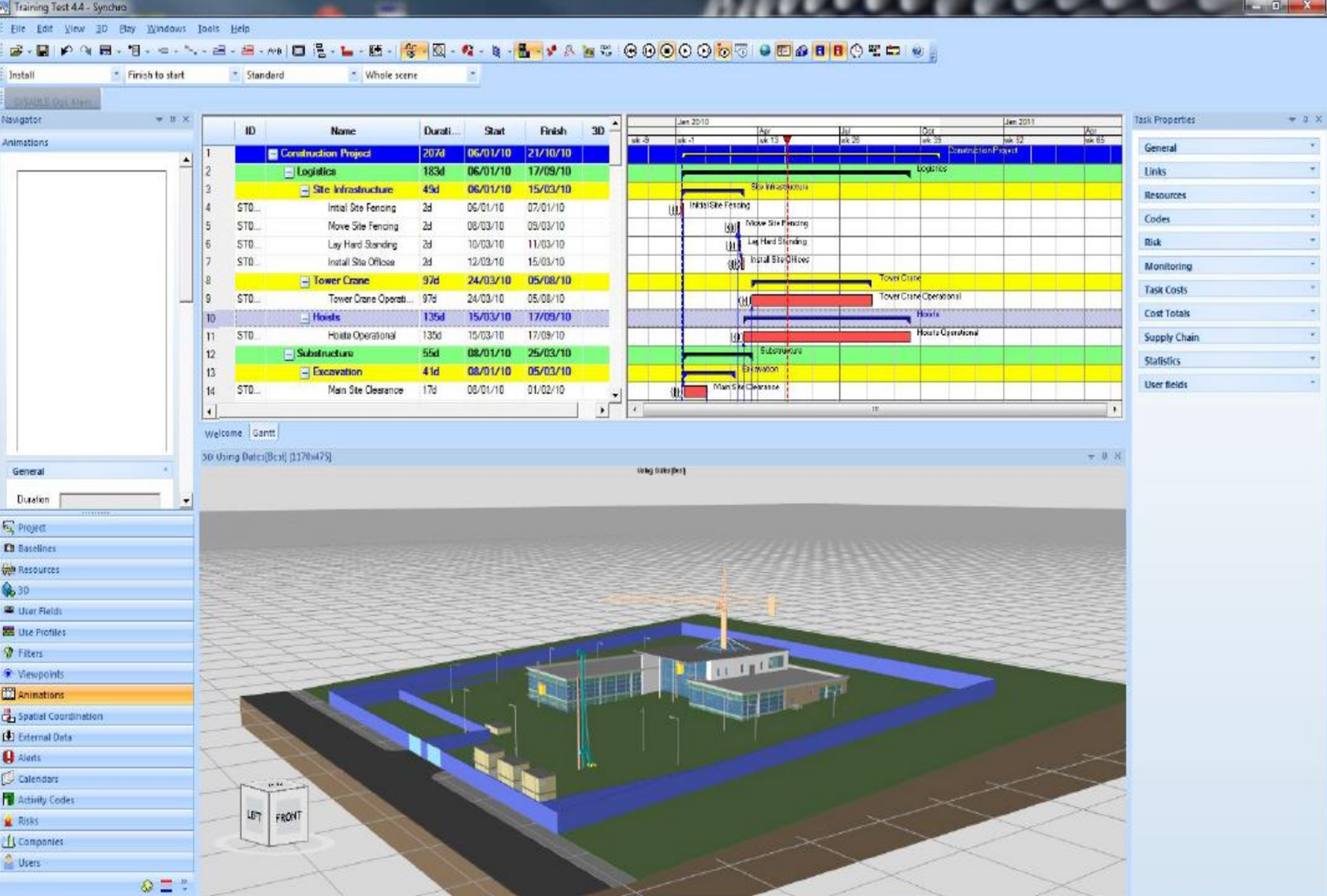Expand the General section in Task Properties
This screenshot has height=896, width=1327.
click(1229, 148)
